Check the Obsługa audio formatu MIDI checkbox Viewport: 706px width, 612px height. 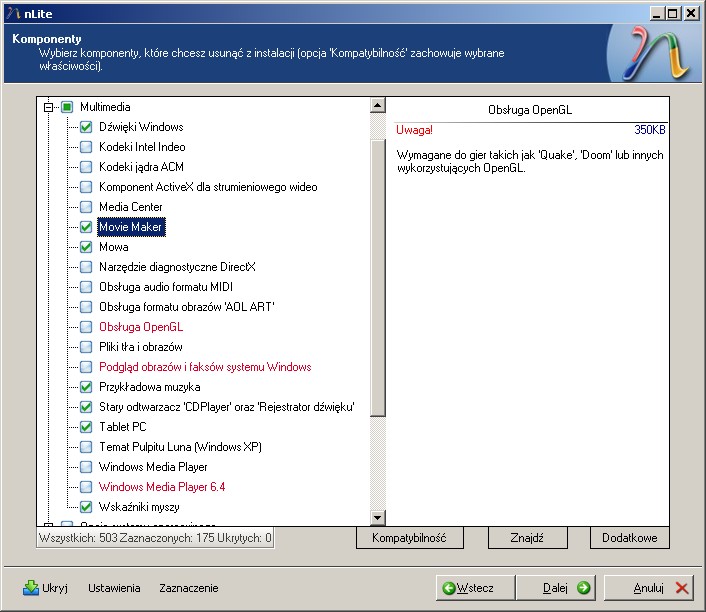click(86, 287)
